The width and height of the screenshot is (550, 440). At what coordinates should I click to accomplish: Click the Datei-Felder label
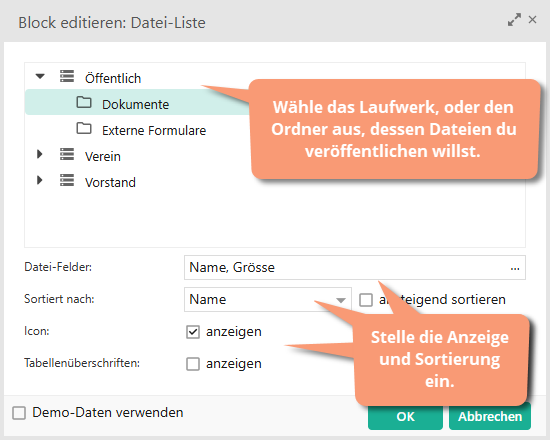tap(58, 267)
